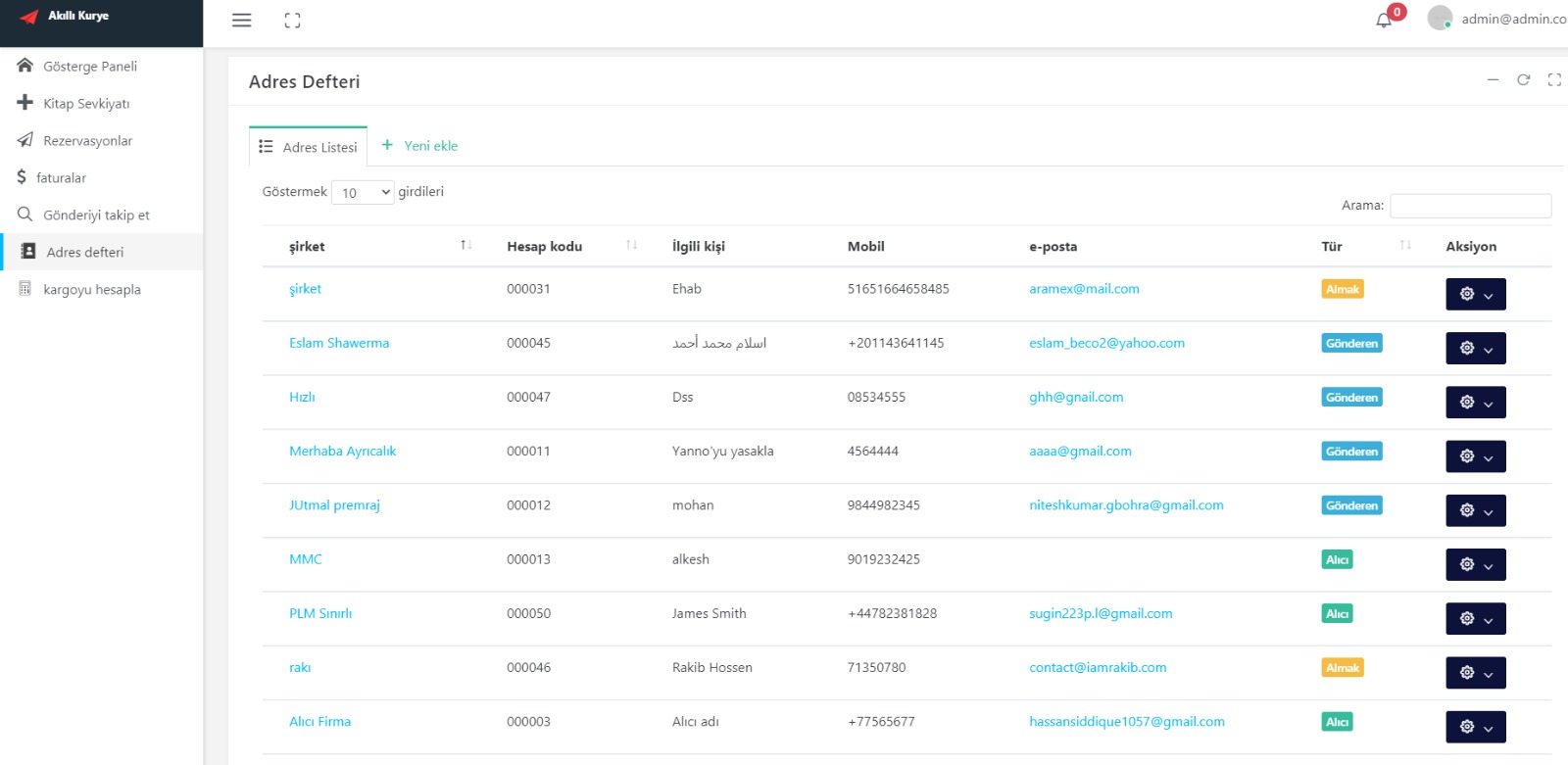Open action dropdown for Hızlı row

point(1476,402)
